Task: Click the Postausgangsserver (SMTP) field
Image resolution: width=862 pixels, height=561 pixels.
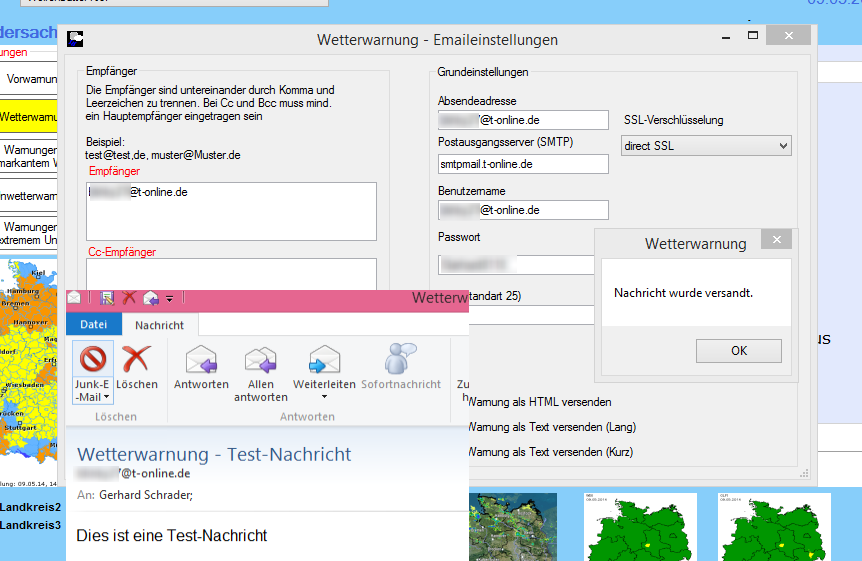Action: (522, 164)
